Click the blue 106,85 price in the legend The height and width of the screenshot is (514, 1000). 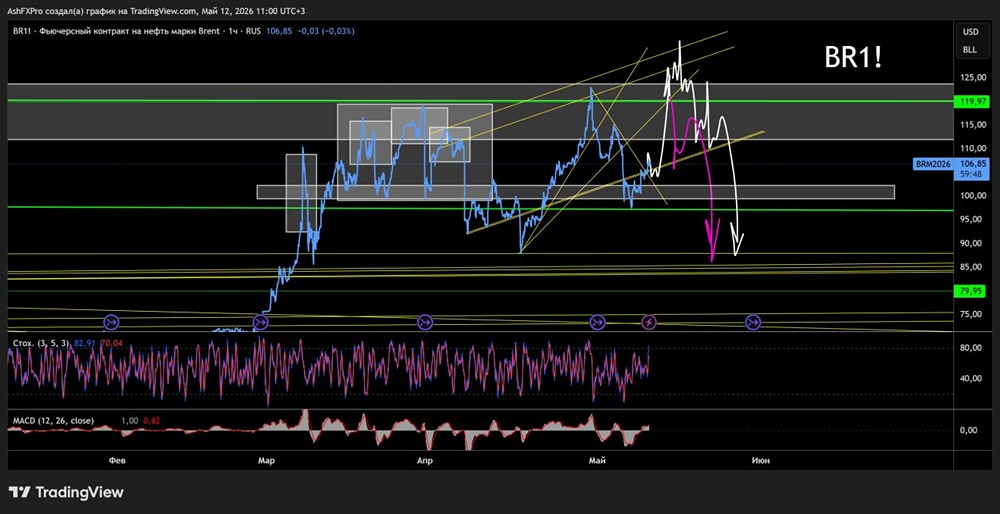(x=279, y=31)
